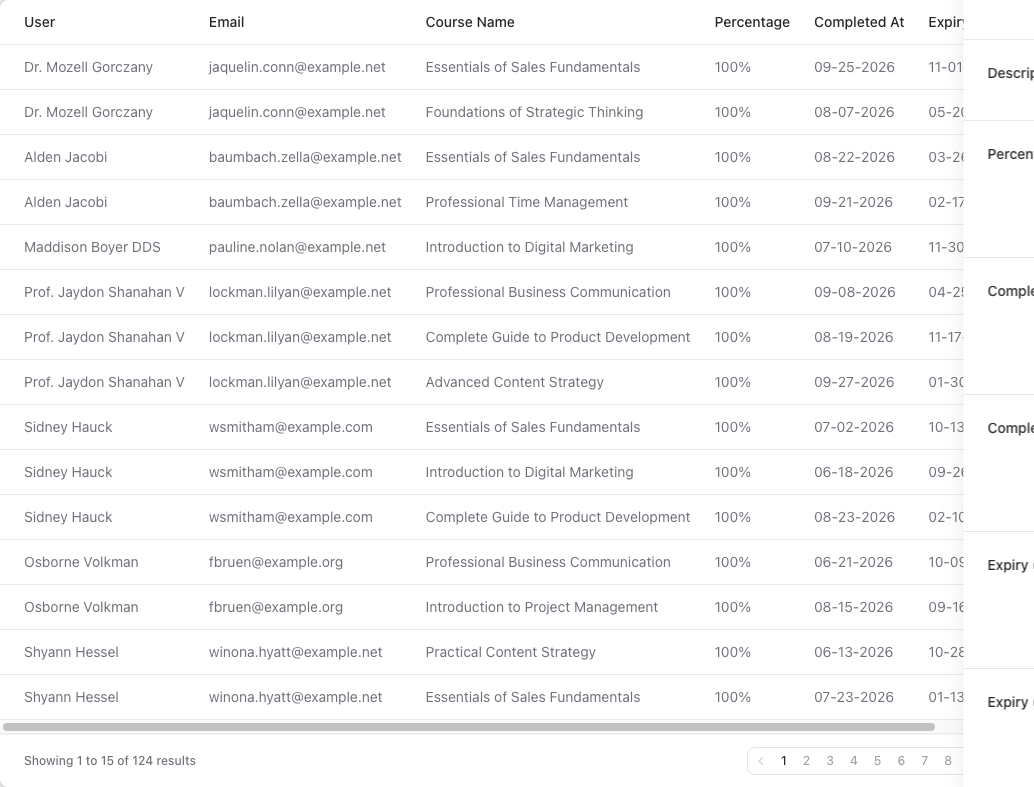The height and width of the screenshot is (787, 1034).
Task: Click Osborne Volkman in Project Management row
Action: click(x=81, y=607)
